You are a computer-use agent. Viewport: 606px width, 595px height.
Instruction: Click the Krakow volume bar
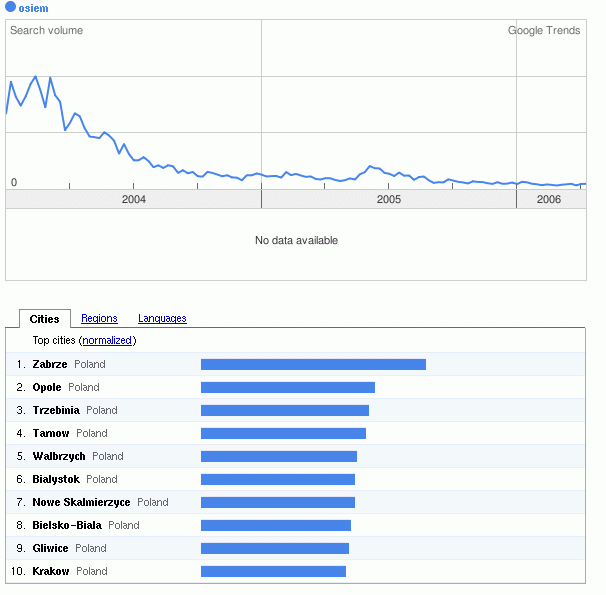(273, 571)
